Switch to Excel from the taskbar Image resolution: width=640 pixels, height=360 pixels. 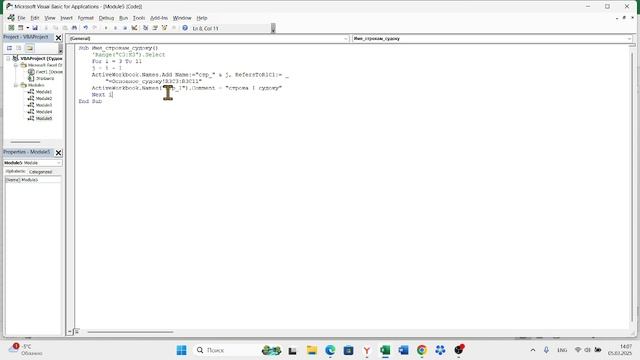pyautogui.click(x=385, y=350)
